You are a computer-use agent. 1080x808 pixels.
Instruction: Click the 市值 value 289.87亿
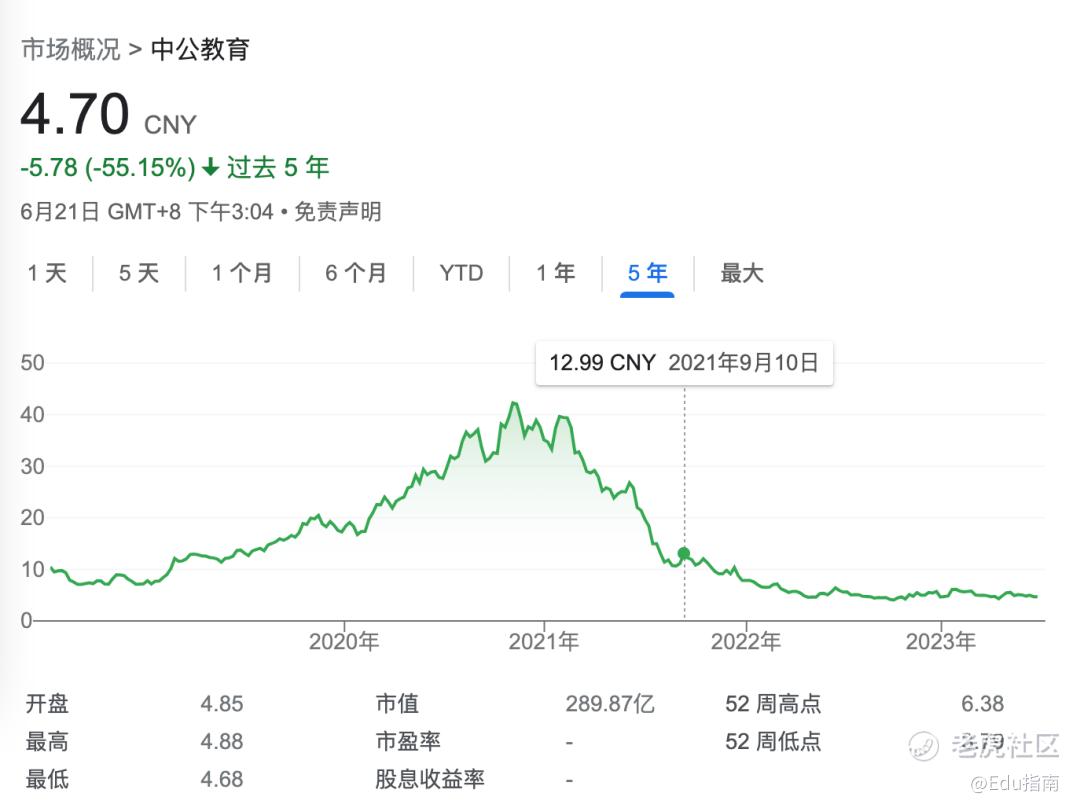[610, 703]
